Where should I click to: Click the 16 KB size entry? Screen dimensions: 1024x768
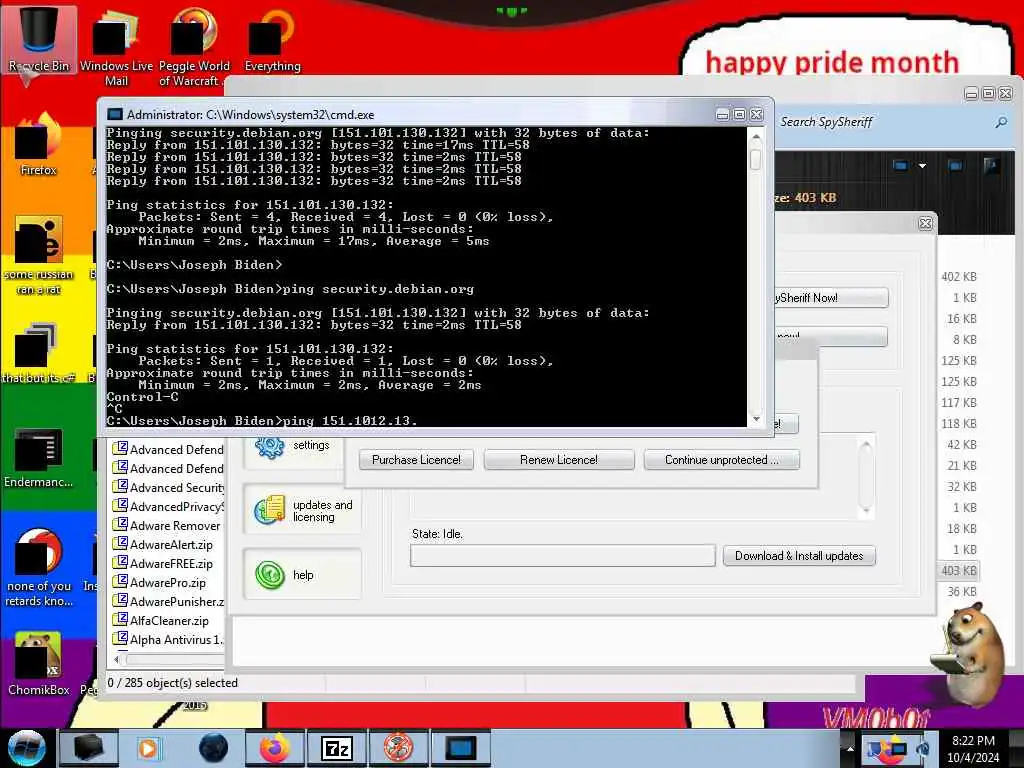(961, 319)
